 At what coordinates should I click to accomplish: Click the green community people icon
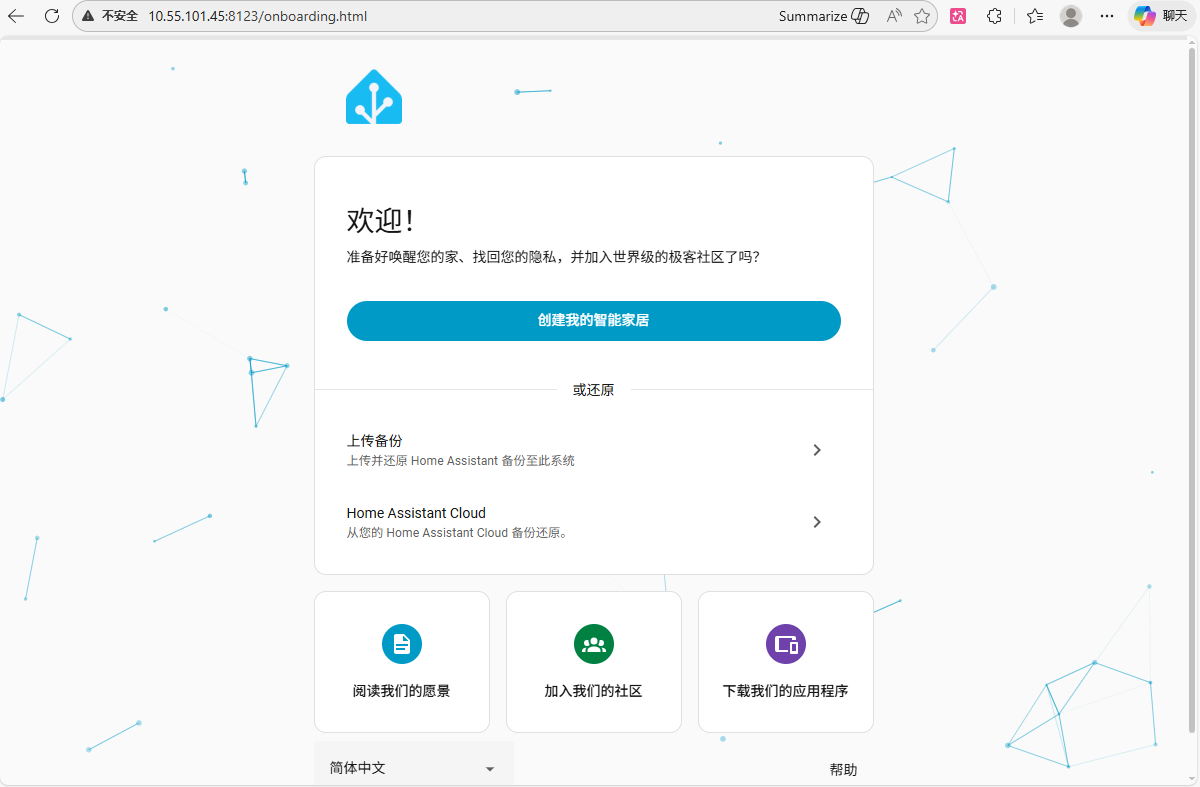[x=594, y=644]
